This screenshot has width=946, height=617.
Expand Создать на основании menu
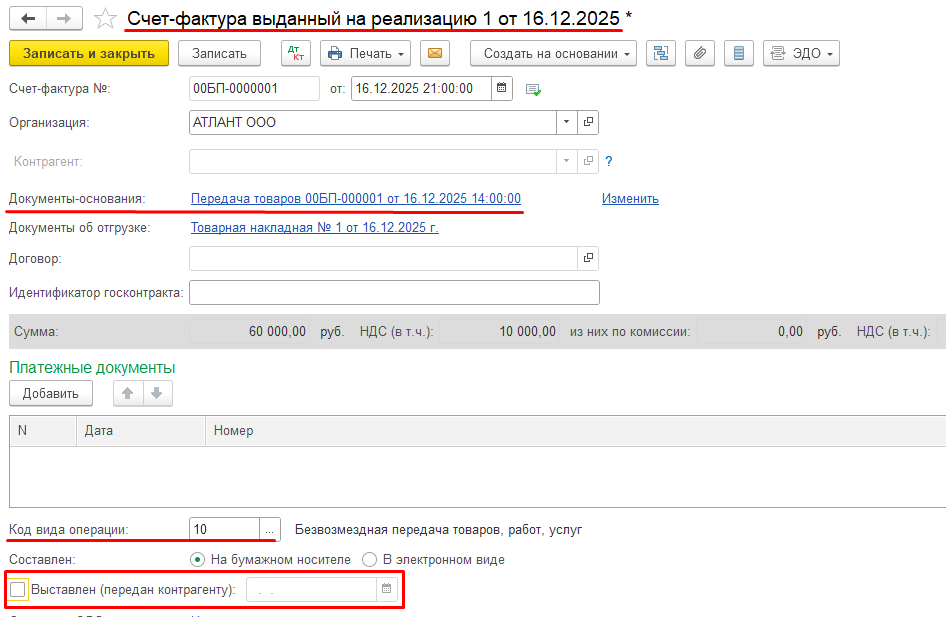click(553, 53)
